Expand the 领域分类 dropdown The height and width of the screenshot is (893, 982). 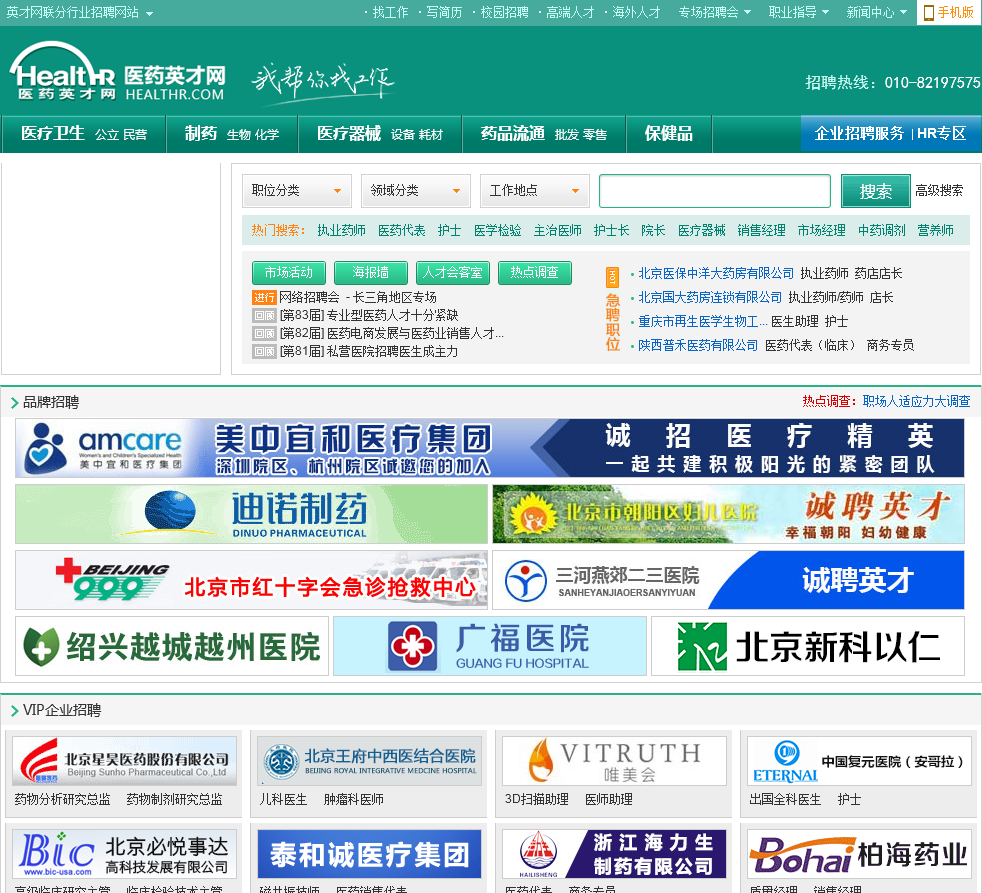(x=415, y=190)
